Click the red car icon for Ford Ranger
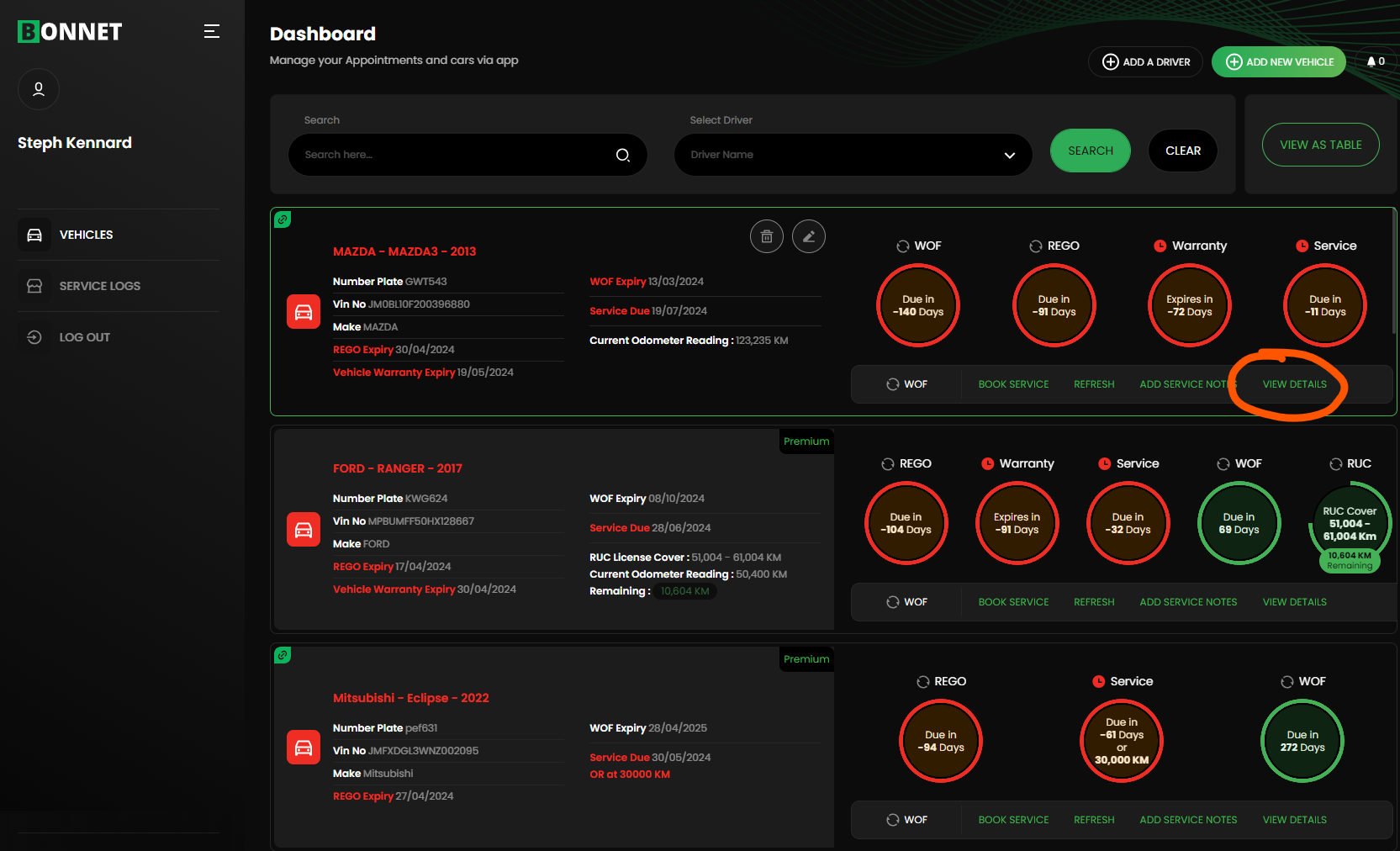Screen dimensions: 1400x851 [304, 530]
